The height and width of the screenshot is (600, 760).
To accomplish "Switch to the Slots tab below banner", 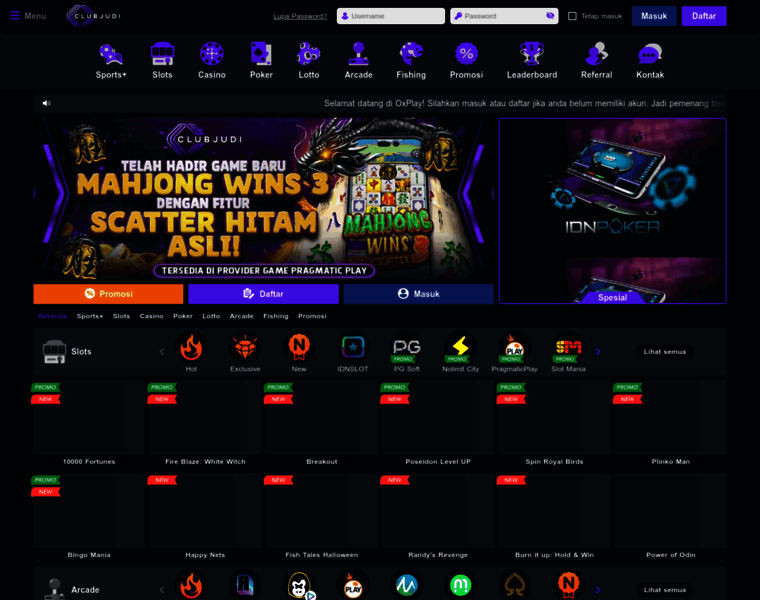I will click(x=121, y=316).
